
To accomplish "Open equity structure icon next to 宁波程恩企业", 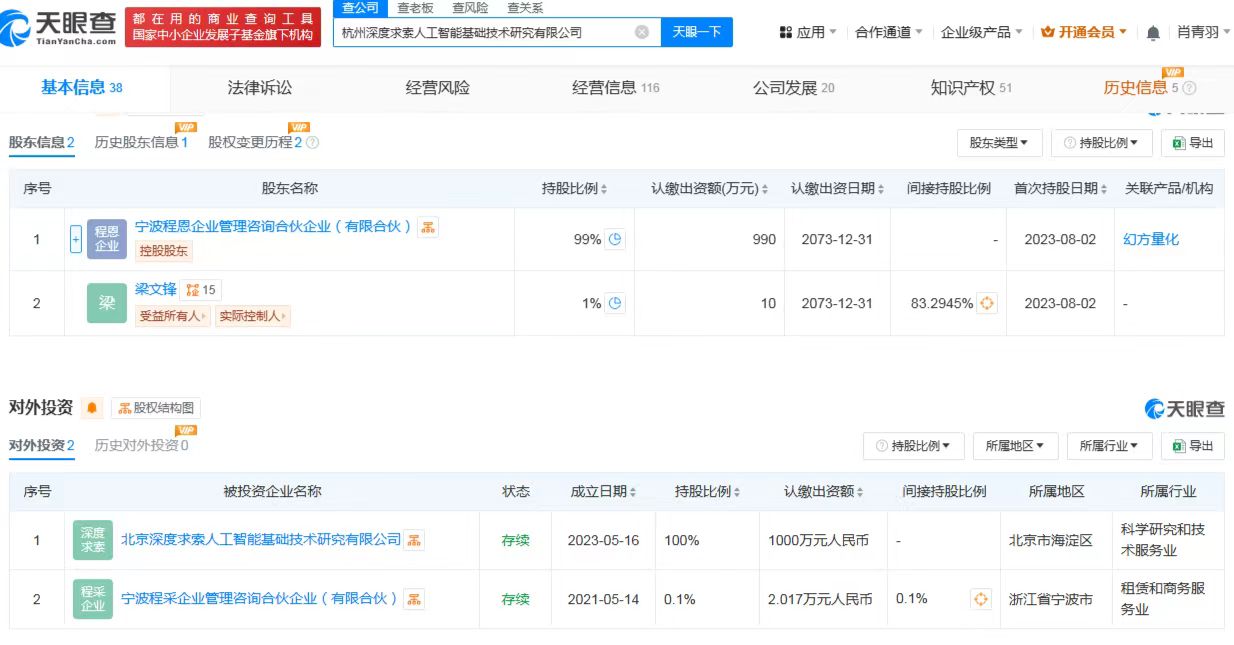I will pos(428,227).
